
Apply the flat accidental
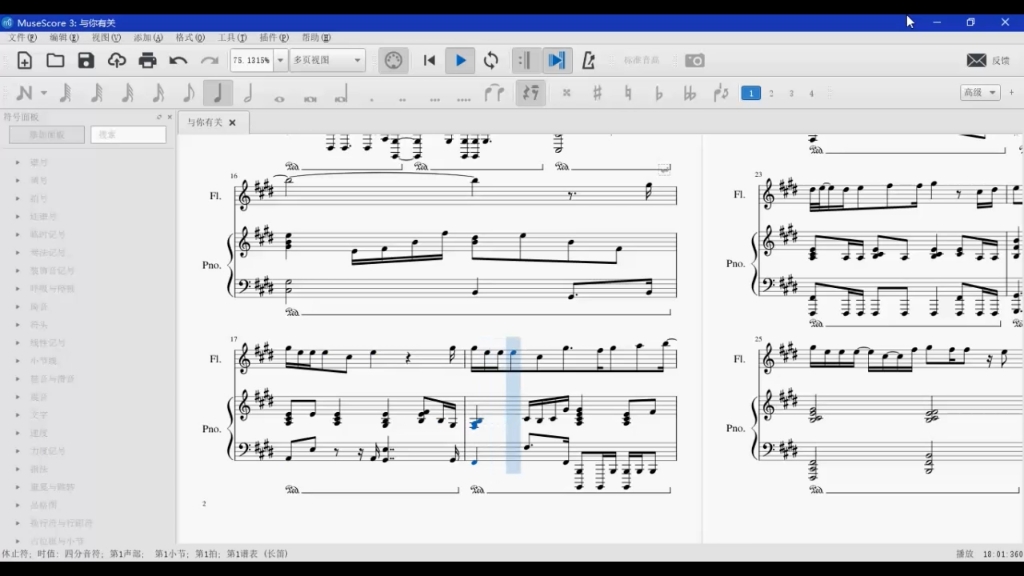[658, 93]
